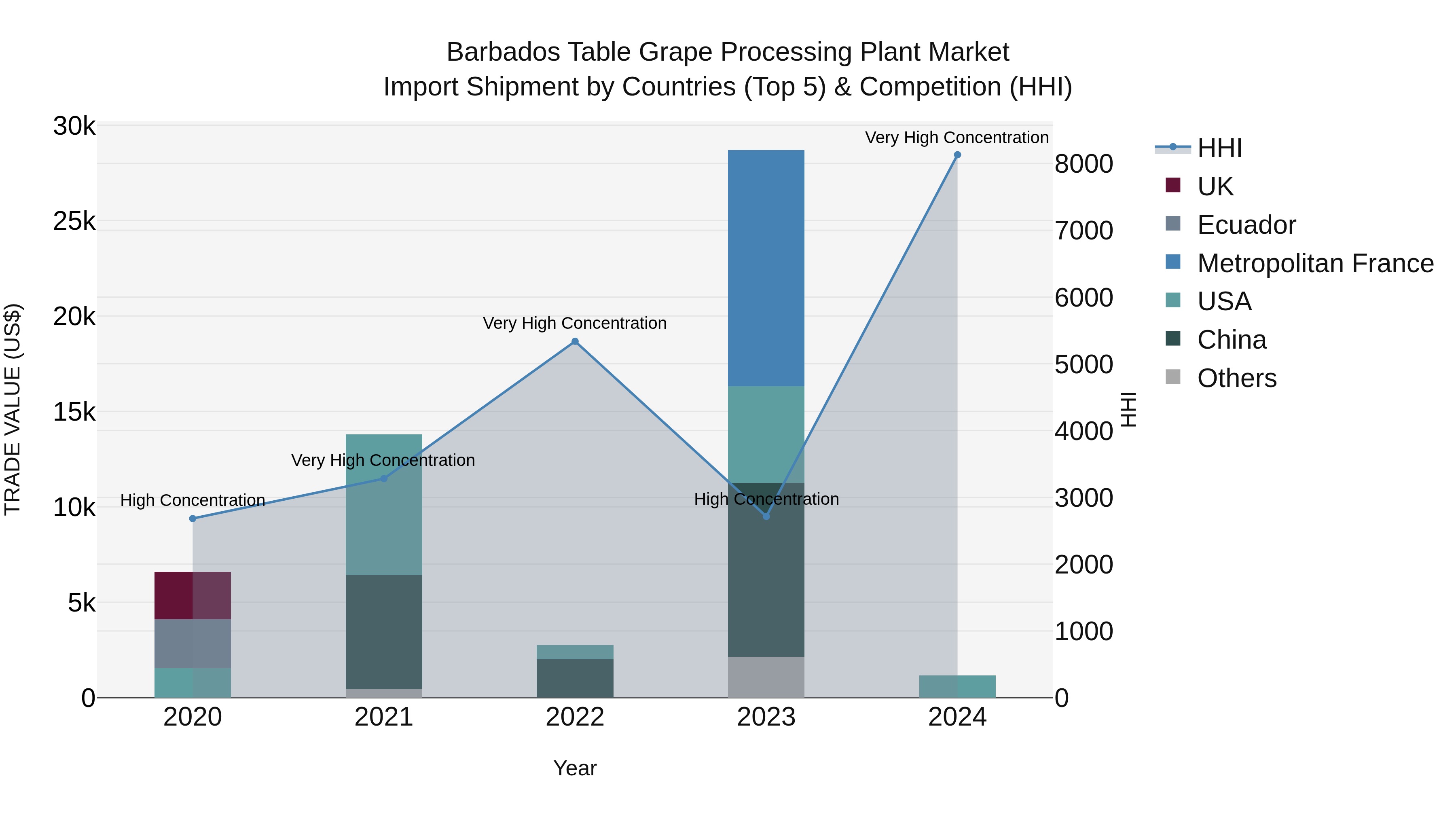
Task: Click the Metropolitan France blue legend swatch
Action: coord(1173,262)
